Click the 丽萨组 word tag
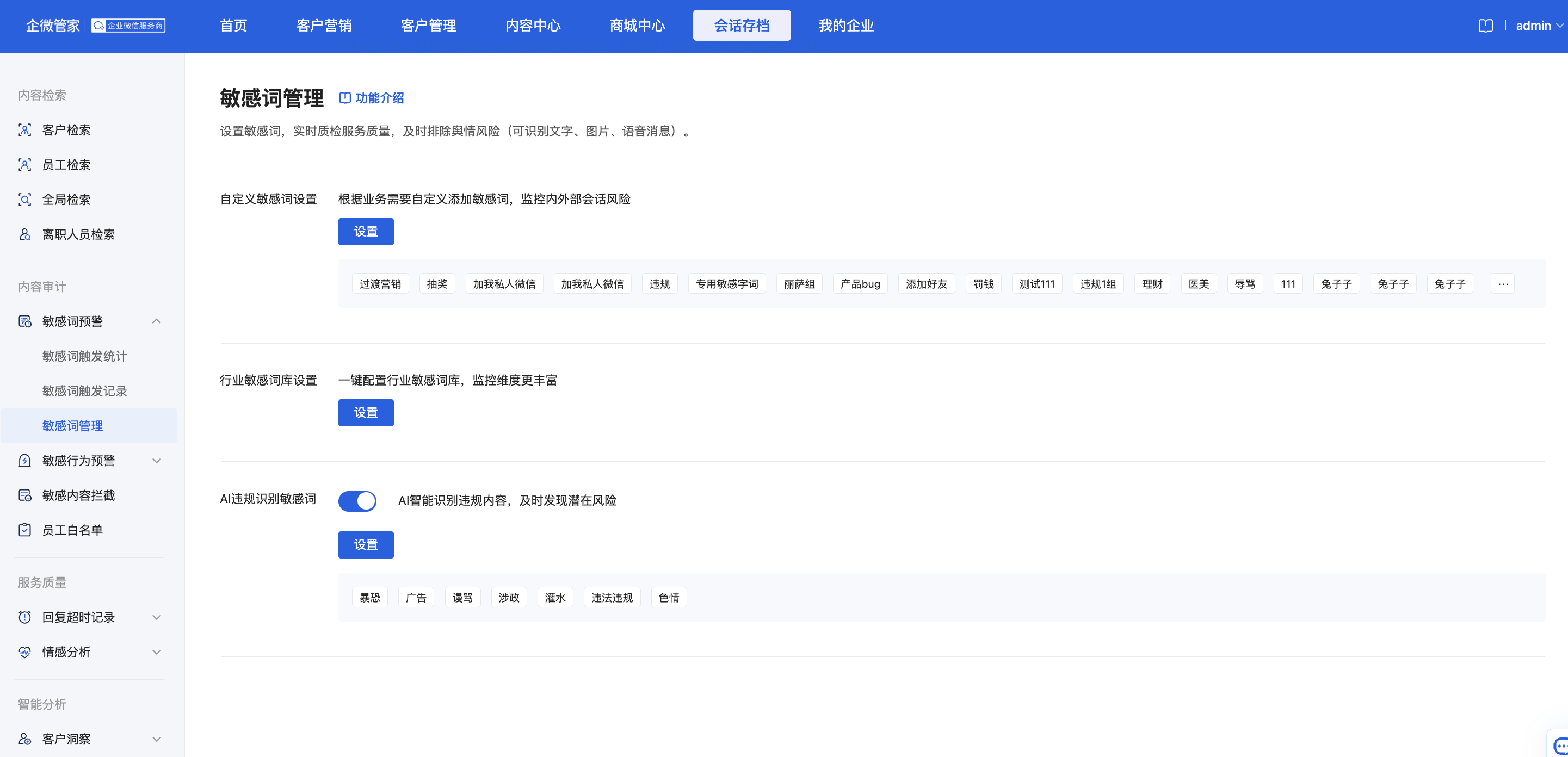 coord(799,283)
